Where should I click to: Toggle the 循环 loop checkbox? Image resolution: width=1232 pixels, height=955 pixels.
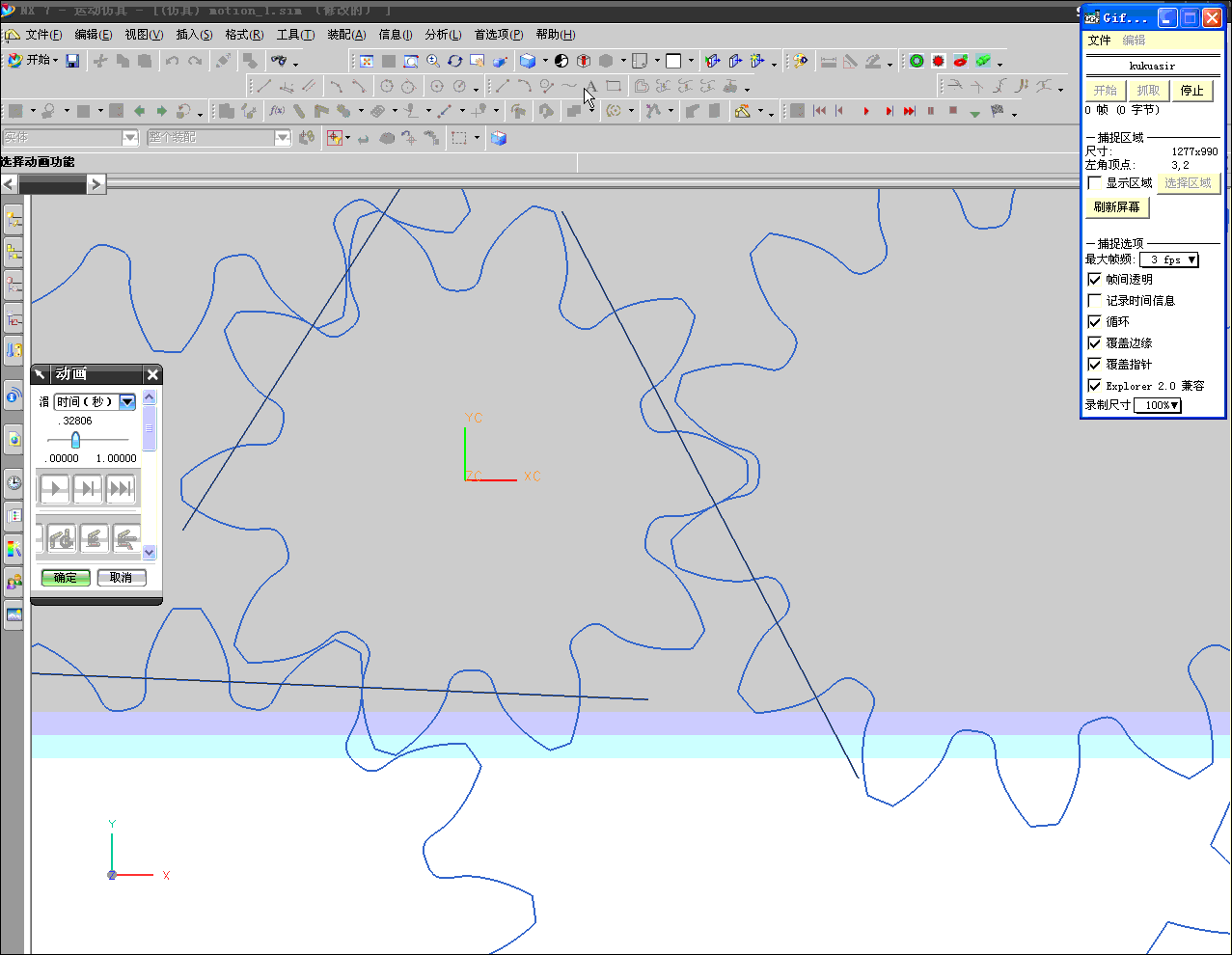[x=1094, y=321]
